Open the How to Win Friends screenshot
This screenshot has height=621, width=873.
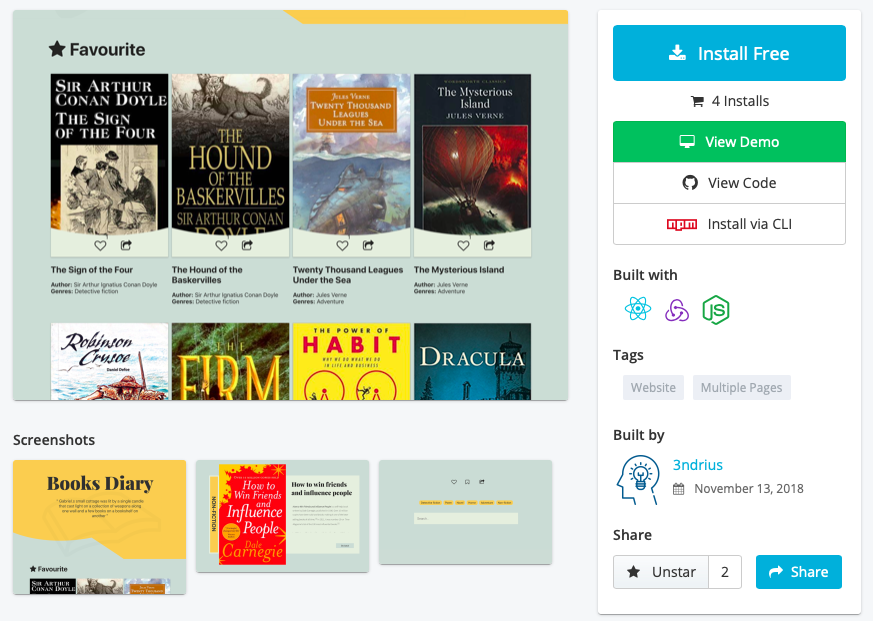pos(282,516)
